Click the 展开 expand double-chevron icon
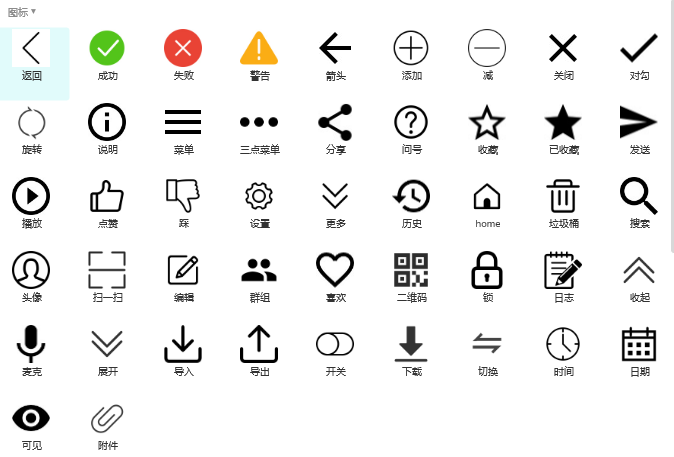The height and width of the screenshot is (457, 674). point(107,344)
